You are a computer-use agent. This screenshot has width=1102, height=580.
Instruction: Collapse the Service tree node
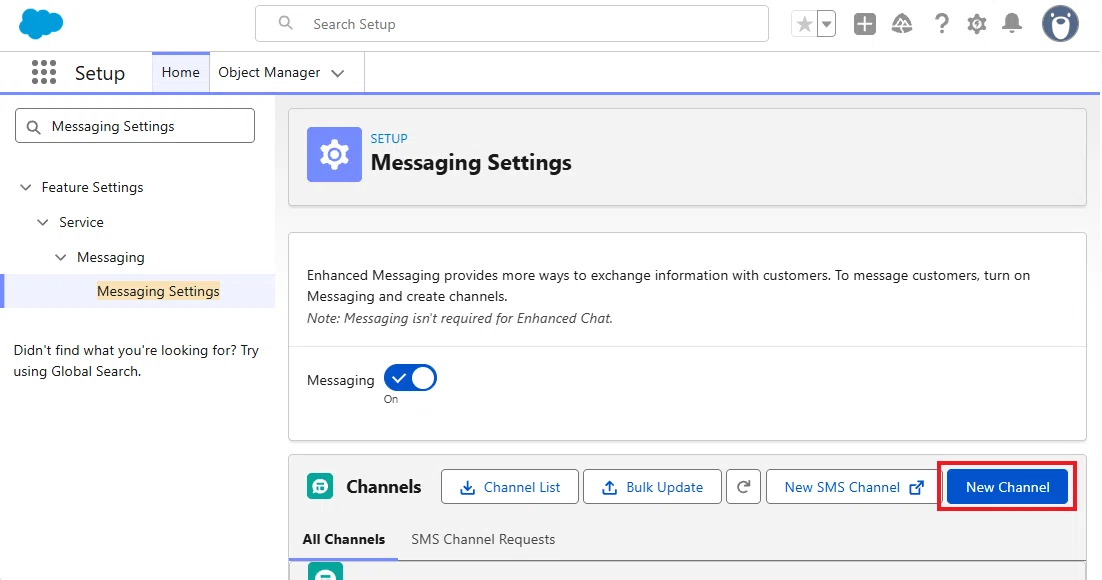(x=43, y=222)
